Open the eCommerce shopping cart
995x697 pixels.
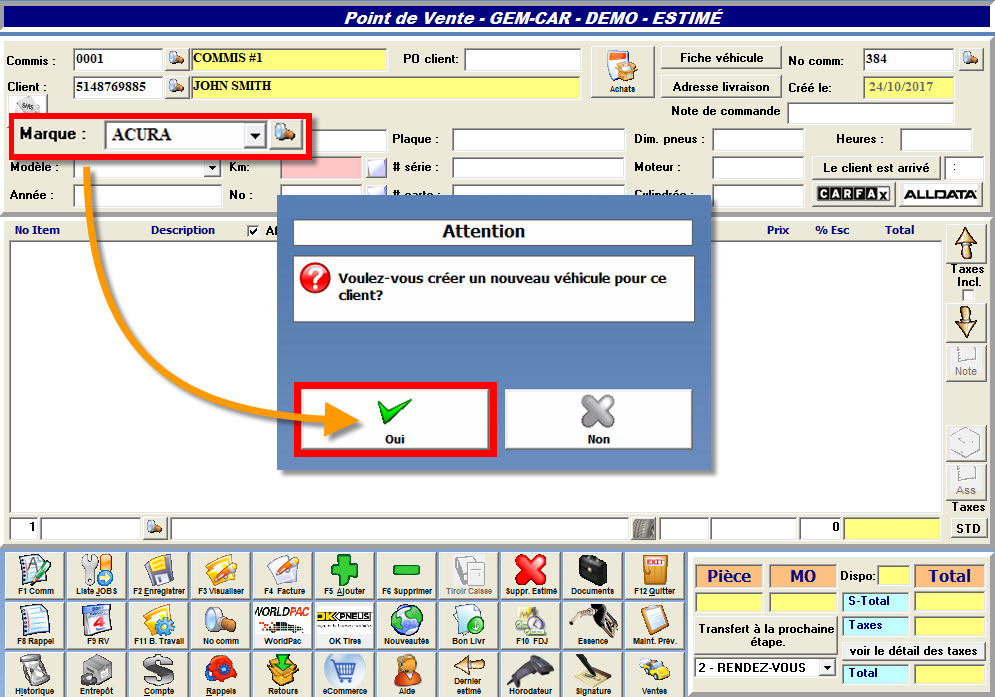345,674
